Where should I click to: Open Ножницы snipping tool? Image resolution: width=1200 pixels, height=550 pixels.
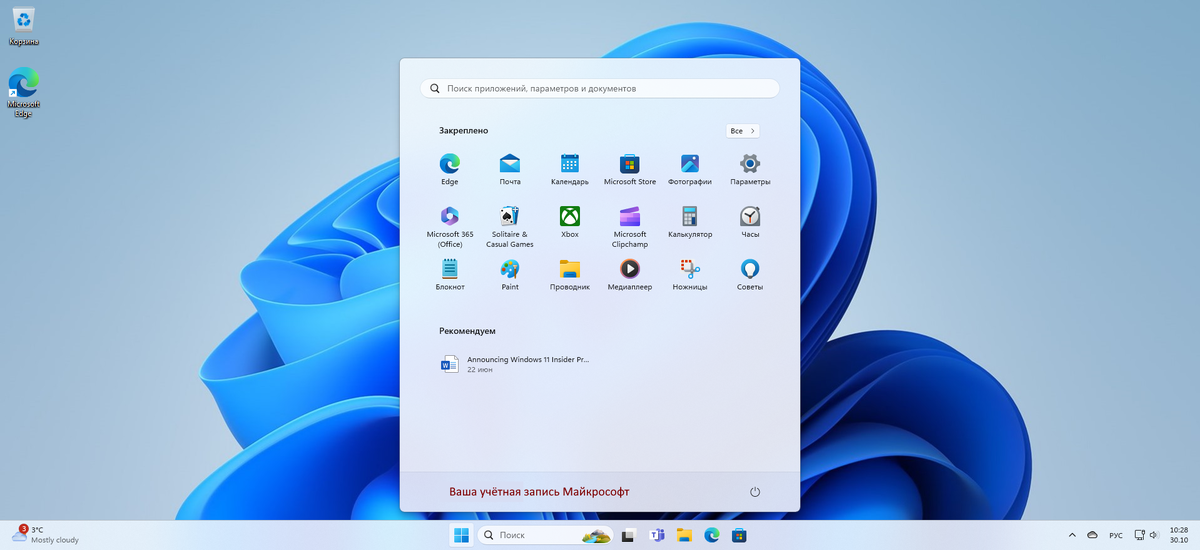point(690,274)
